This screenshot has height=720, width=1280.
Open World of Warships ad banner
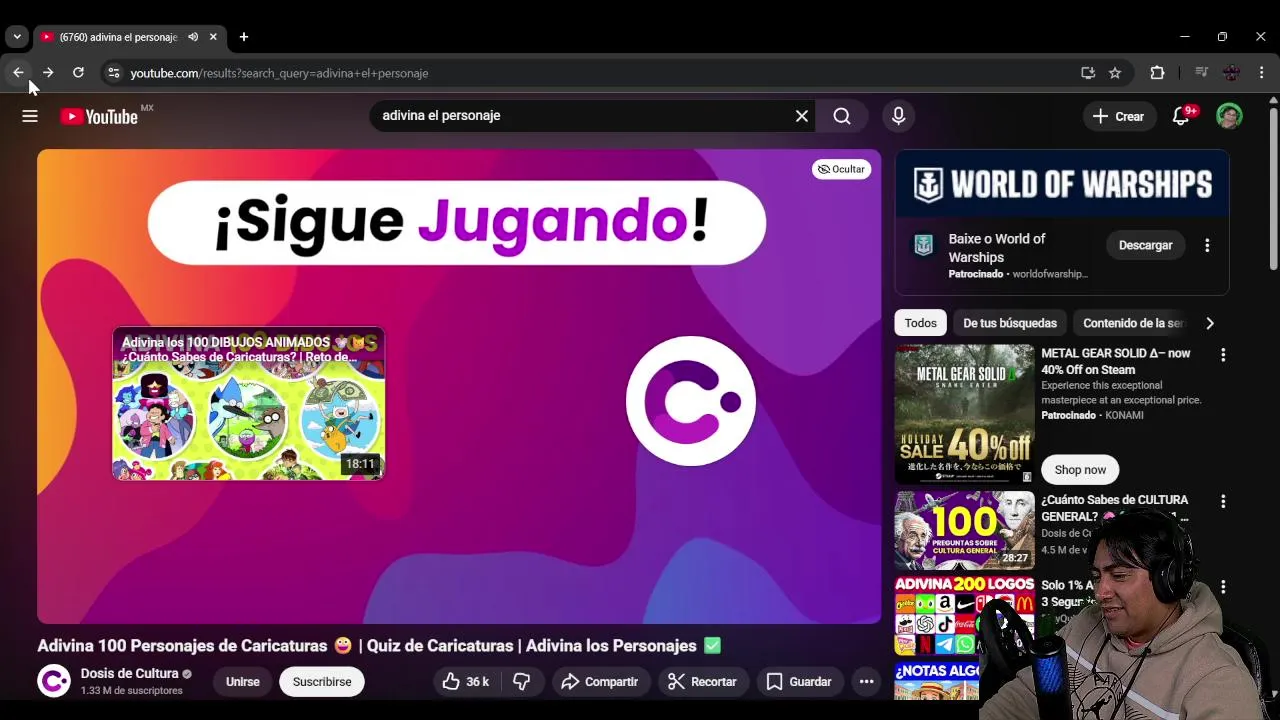(1062, 184)
